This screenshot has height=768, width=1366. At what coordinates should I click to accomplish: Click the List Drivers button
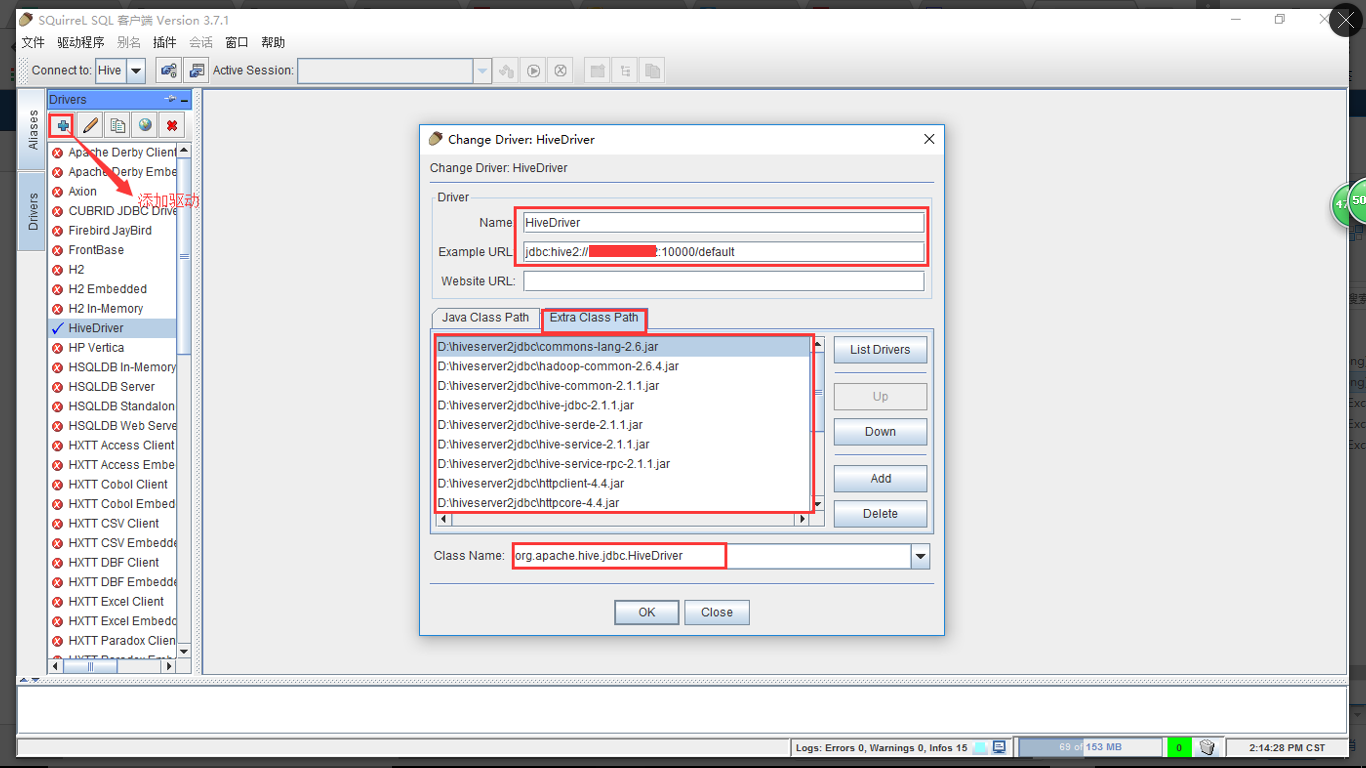point(880,350)
